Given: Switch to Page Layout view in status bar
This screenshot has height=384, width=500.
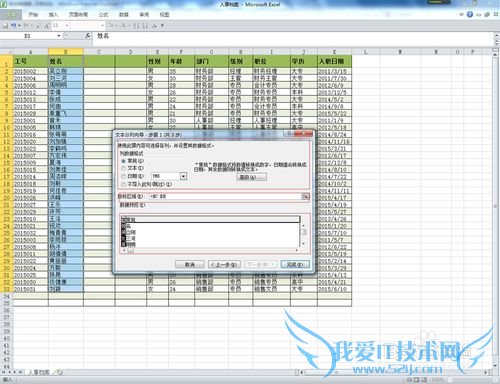Looking at the screenshot, I should (x=417, y=380).
